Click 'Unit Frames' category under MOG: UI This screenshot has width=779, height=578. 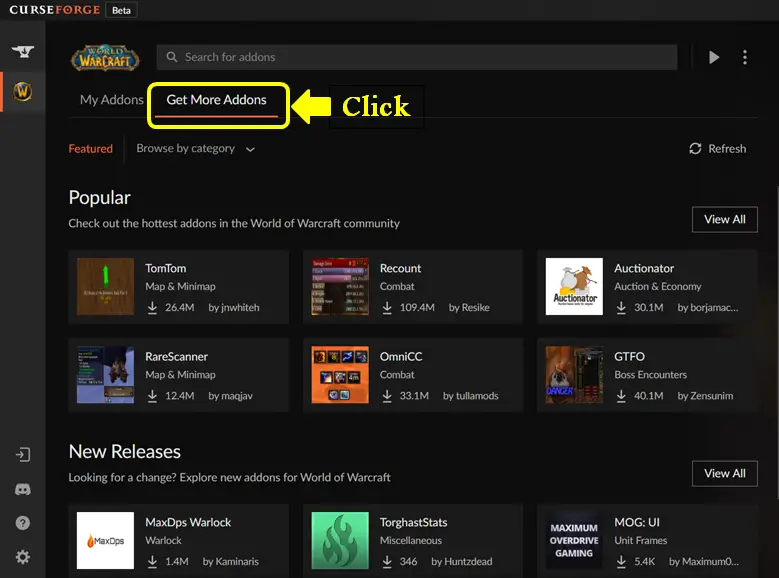(640, 540)
